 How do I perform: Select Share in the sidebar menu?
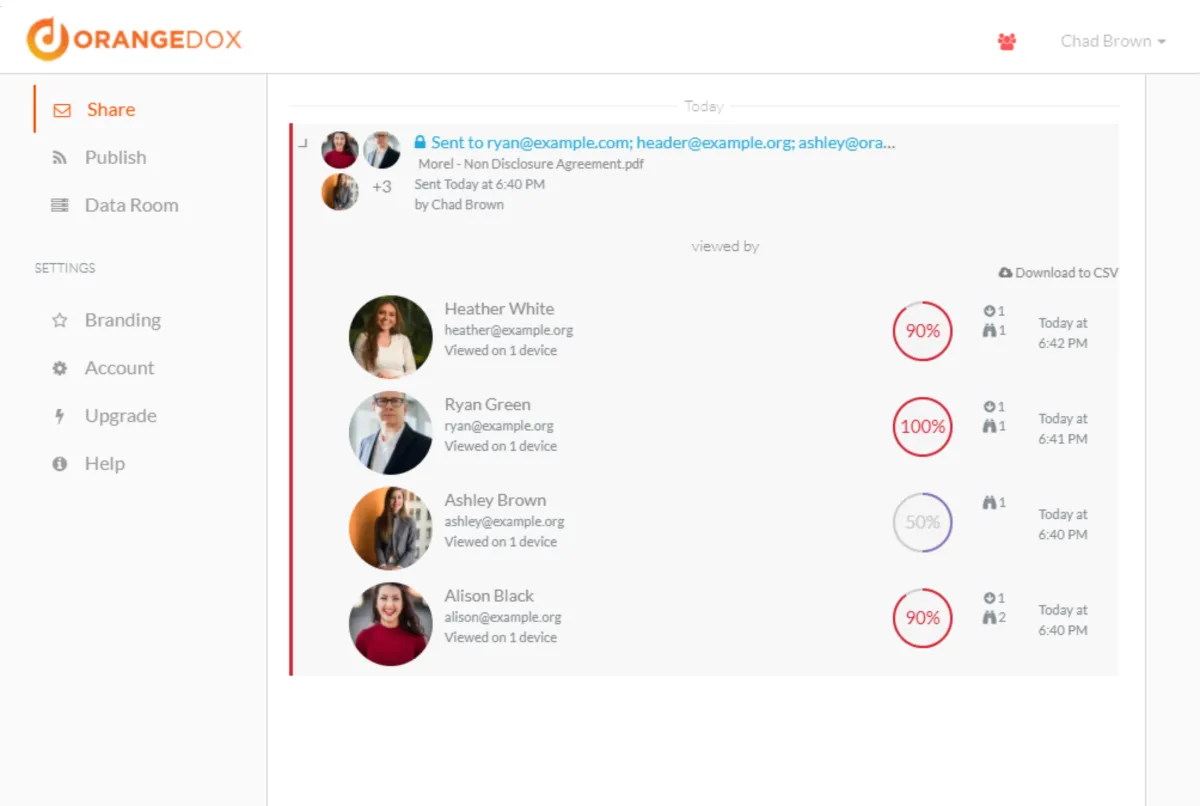pyautogui.click(x=110, y=109)
